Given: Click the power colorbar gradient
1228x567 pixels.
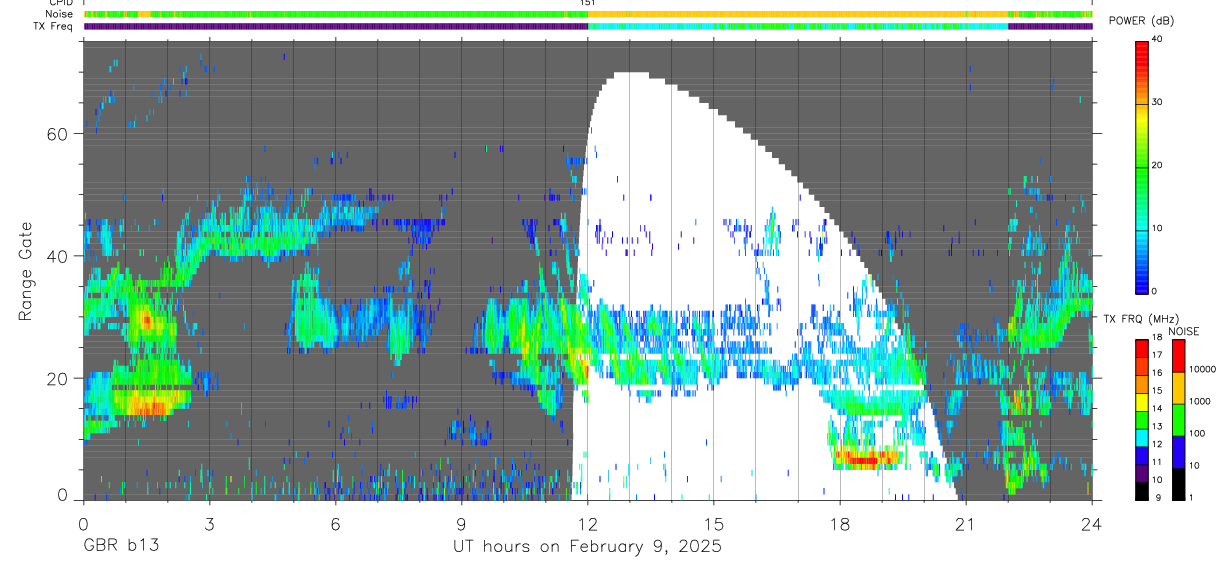Looking at the screenshot, I should 1141,166.
